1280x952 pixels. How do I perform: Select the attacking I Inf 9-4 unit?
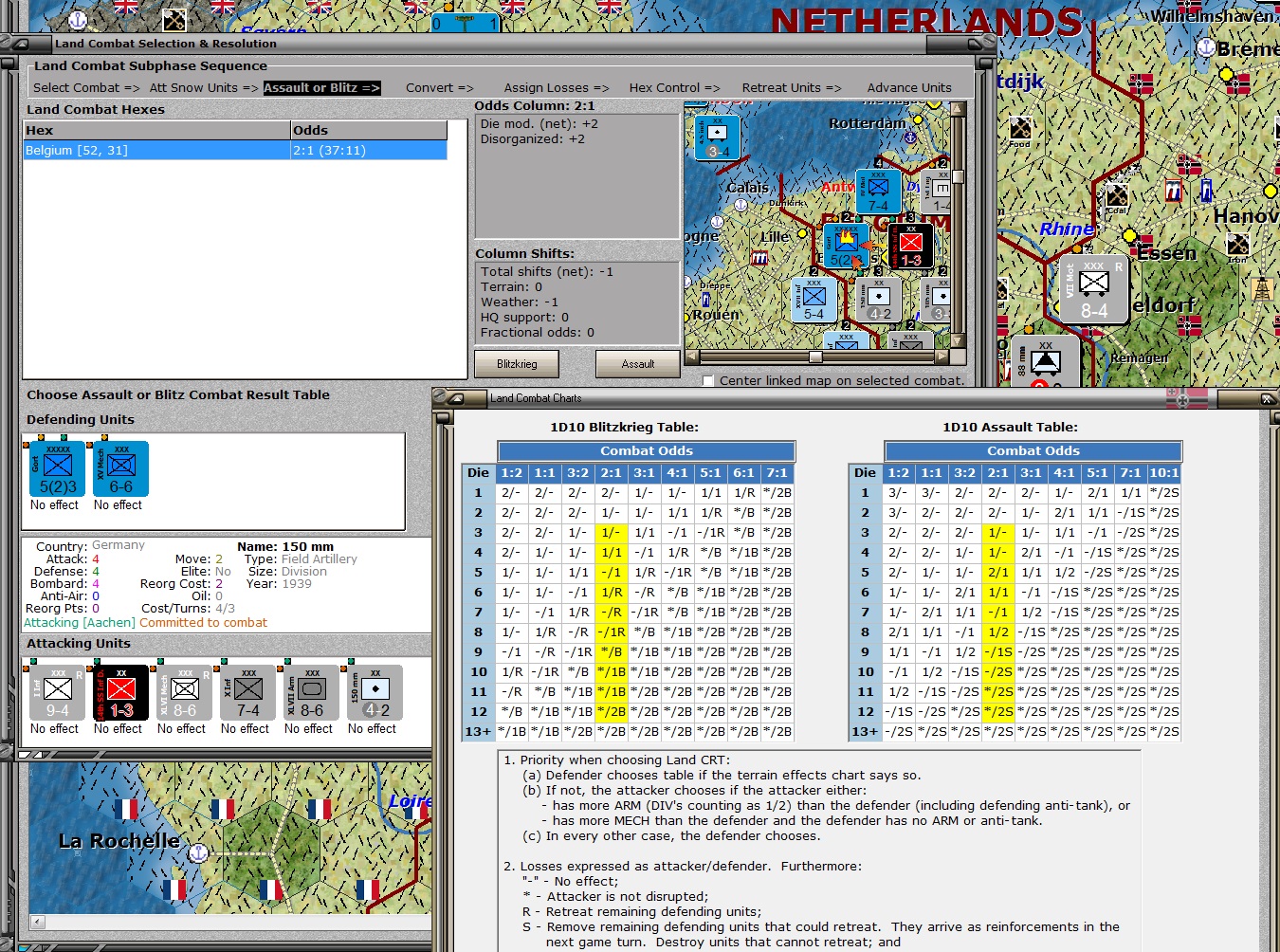(x=58, y=692)
